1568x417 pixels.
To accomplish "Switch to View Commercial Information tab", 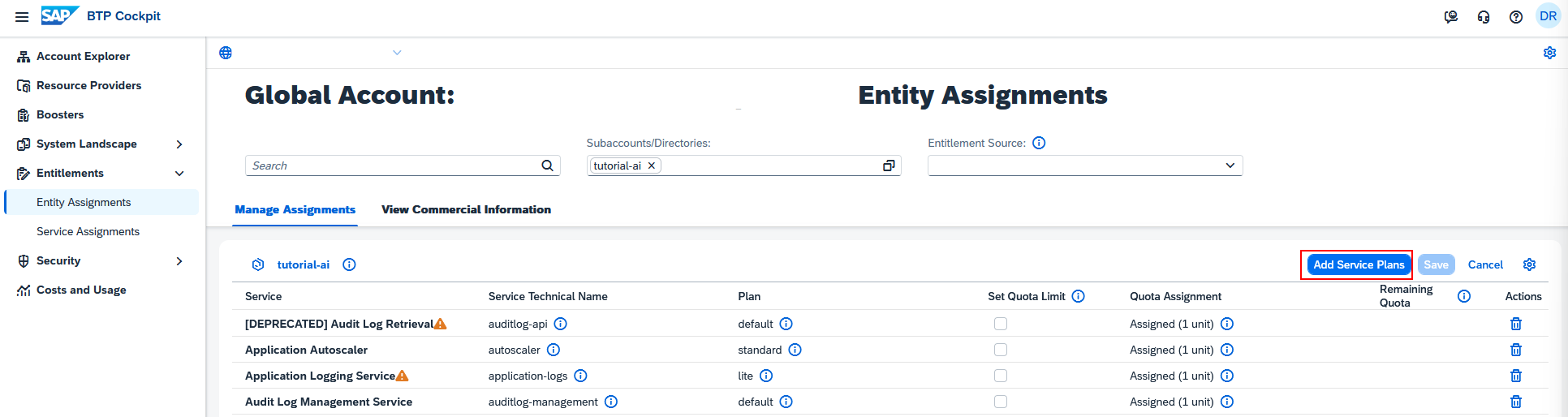I will 466,209.
